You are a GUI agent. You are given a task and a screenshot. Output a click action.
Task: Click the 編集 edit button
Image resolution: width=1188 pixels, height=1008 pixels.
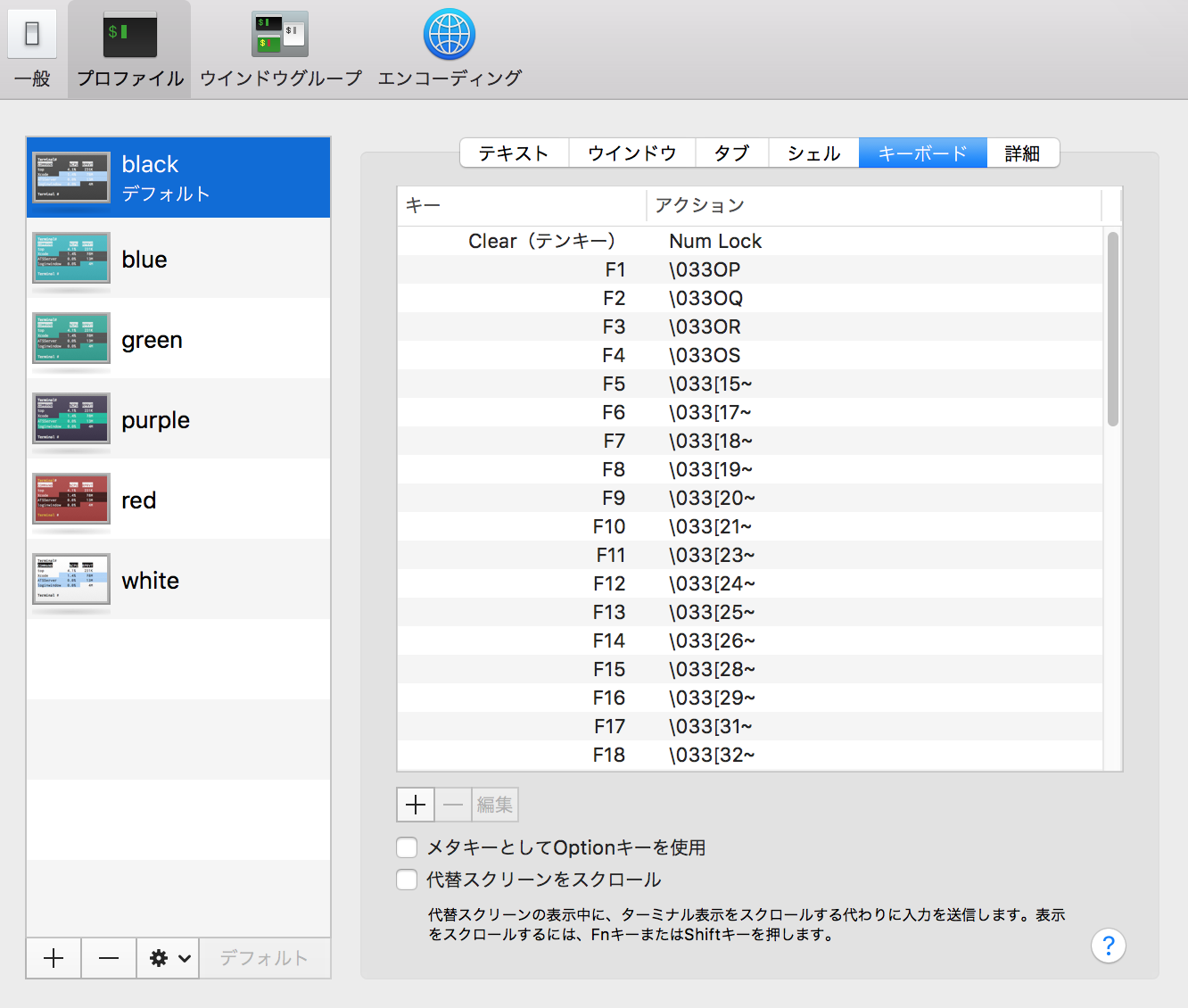pyautogui.click(x=495, y=805)
